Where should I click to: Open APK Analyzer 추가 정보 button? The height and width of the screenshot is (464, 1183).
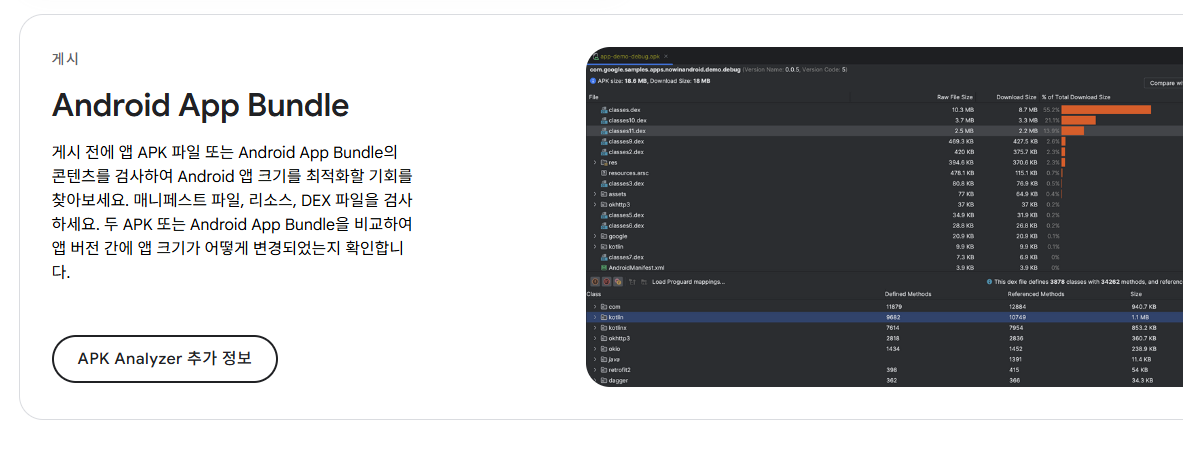164,359
